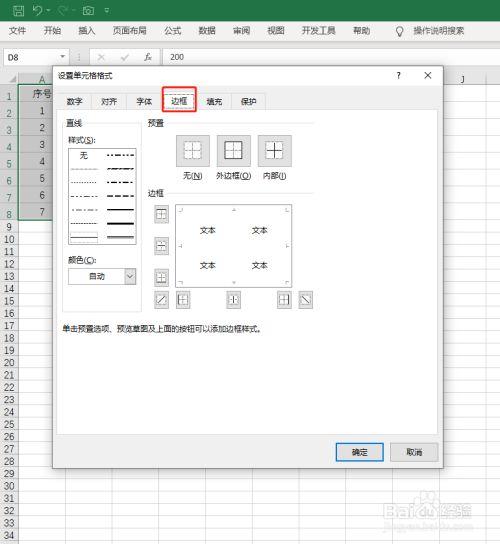
Task: Toggle the diagonal up border button
Action: pos(161,300)
